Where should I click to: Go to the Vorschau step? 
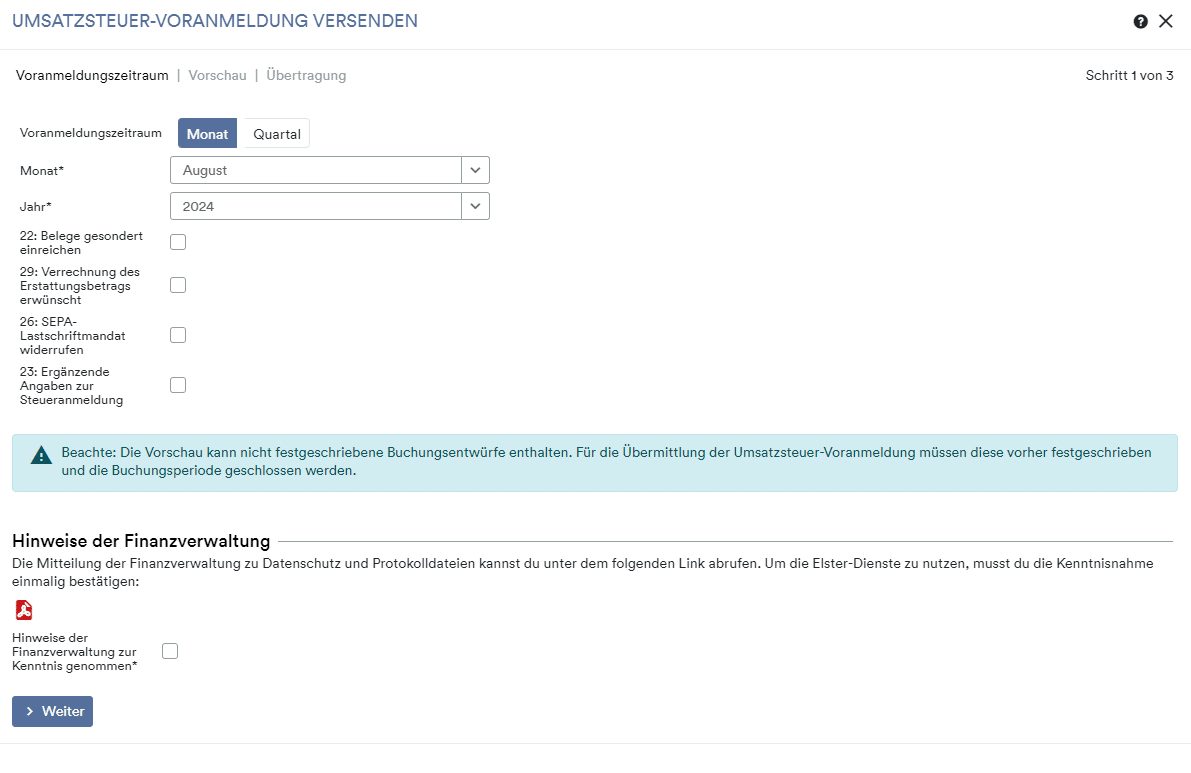pyautogui.click(x=217, y=75)
